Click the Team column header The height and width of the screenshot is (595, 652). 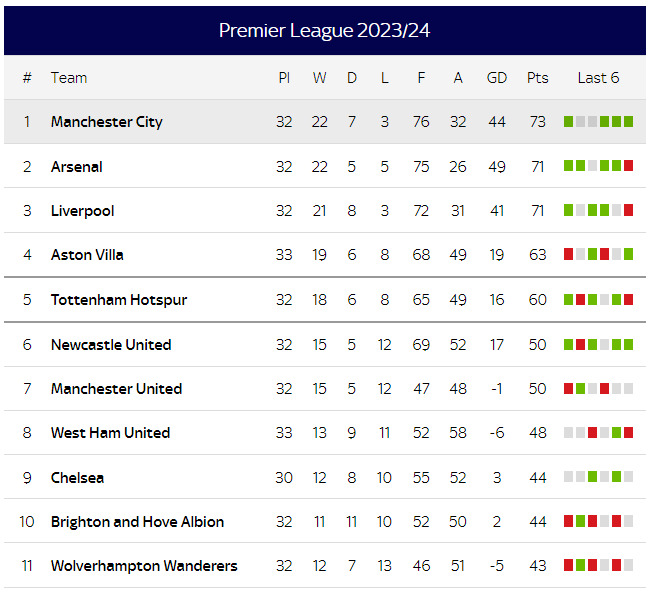[x=69, y=78]
